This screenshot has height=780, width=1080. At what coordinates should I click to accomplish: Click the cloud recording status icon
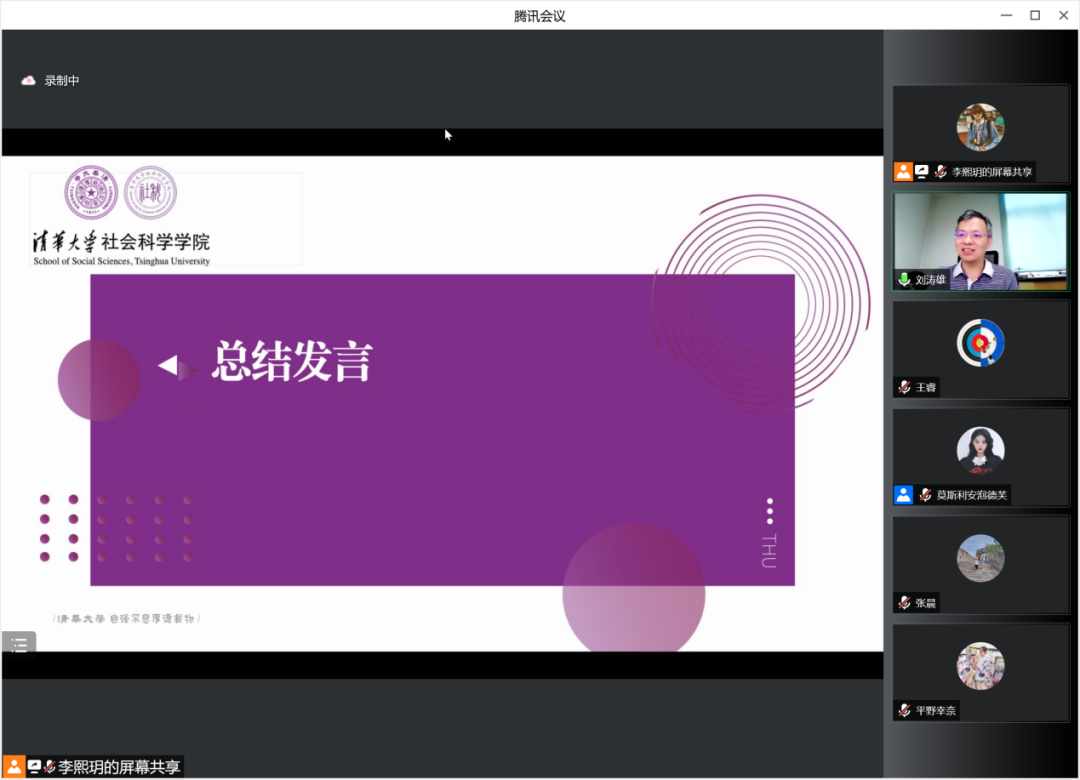pyautogui.click(x=28, y=80)
